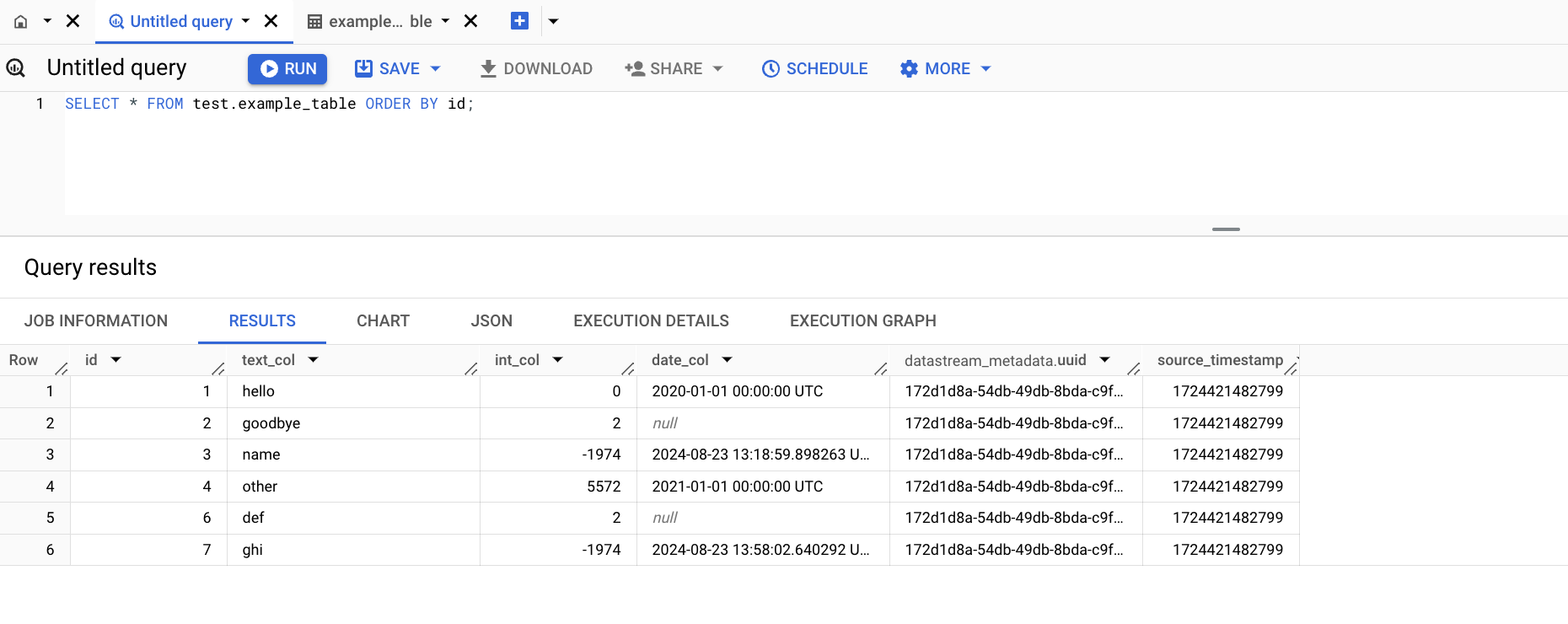Click the text_col column resize handle
The width and height of the screenshot is (1568, 624).
pyautogui.click(x=471, y=368)
